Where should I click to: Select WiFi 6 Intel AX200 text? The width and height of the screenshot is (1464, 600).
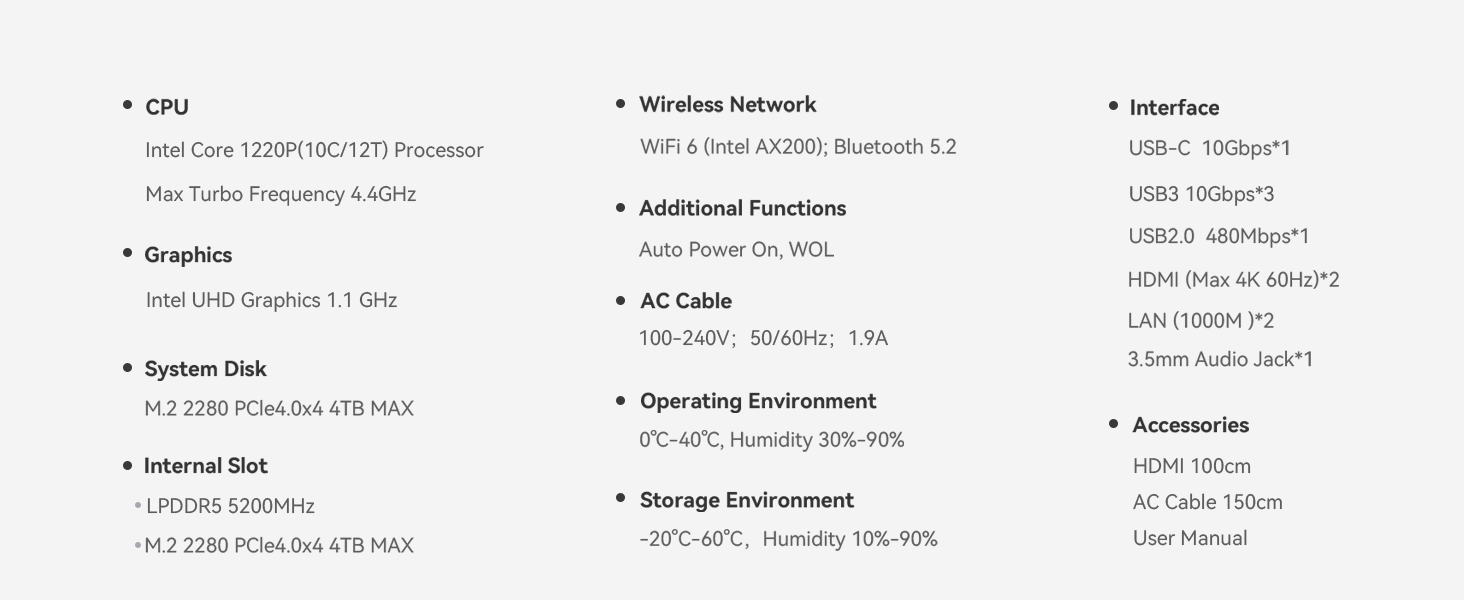(798, 147)
